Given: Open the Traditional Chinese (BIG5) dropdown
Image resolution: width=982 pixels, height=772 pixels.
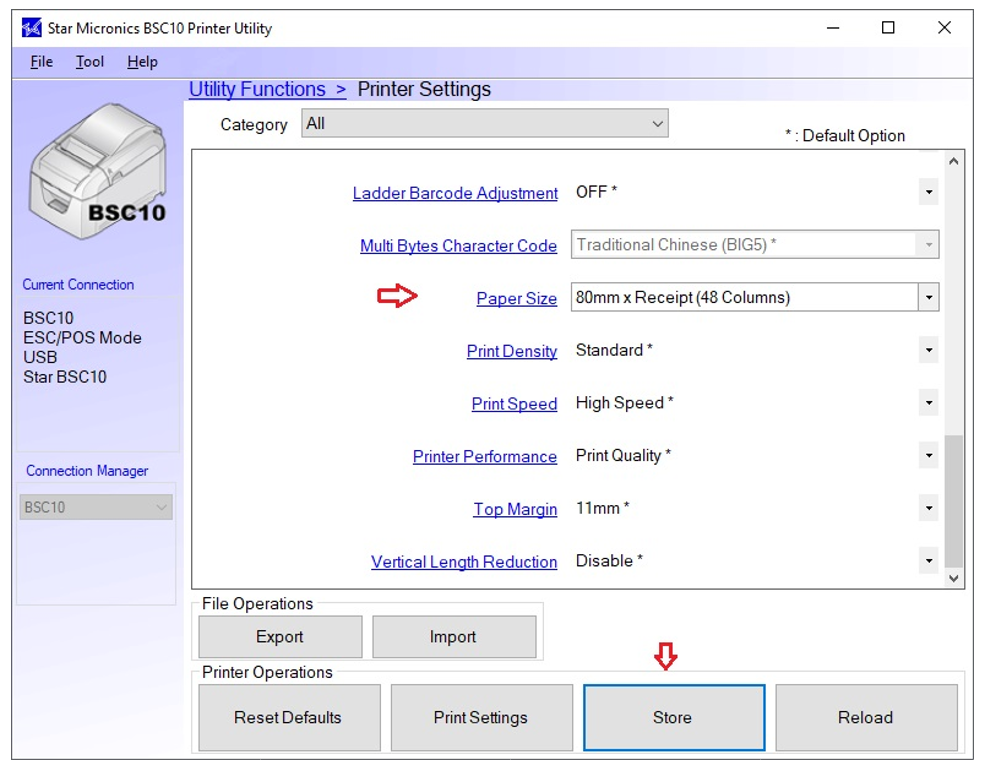Looking at the screenshot, I should point(755,245).
